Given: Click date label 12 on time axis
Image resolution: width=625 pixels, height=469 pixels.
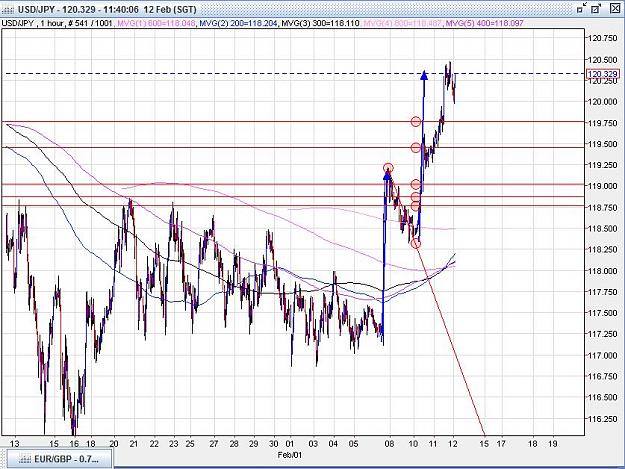Looking at the screenshot, I should tap(453, 444).
